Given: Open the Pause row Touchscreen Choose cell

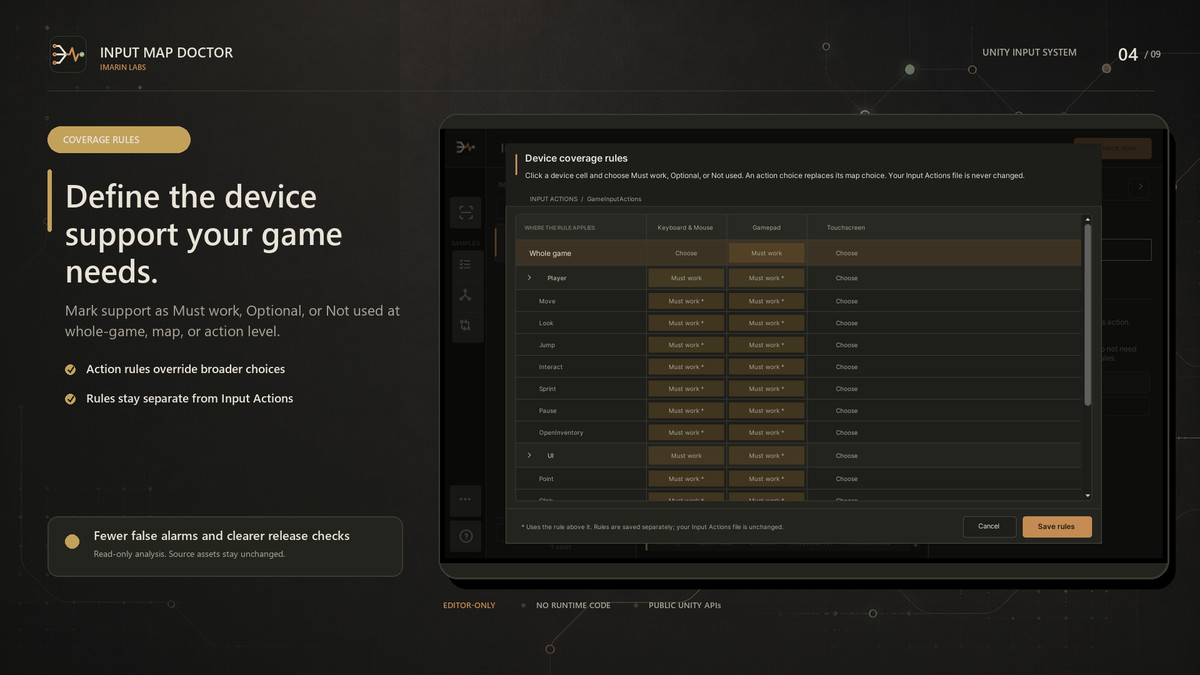Looking at the screenshot, I should coord(847,411).
